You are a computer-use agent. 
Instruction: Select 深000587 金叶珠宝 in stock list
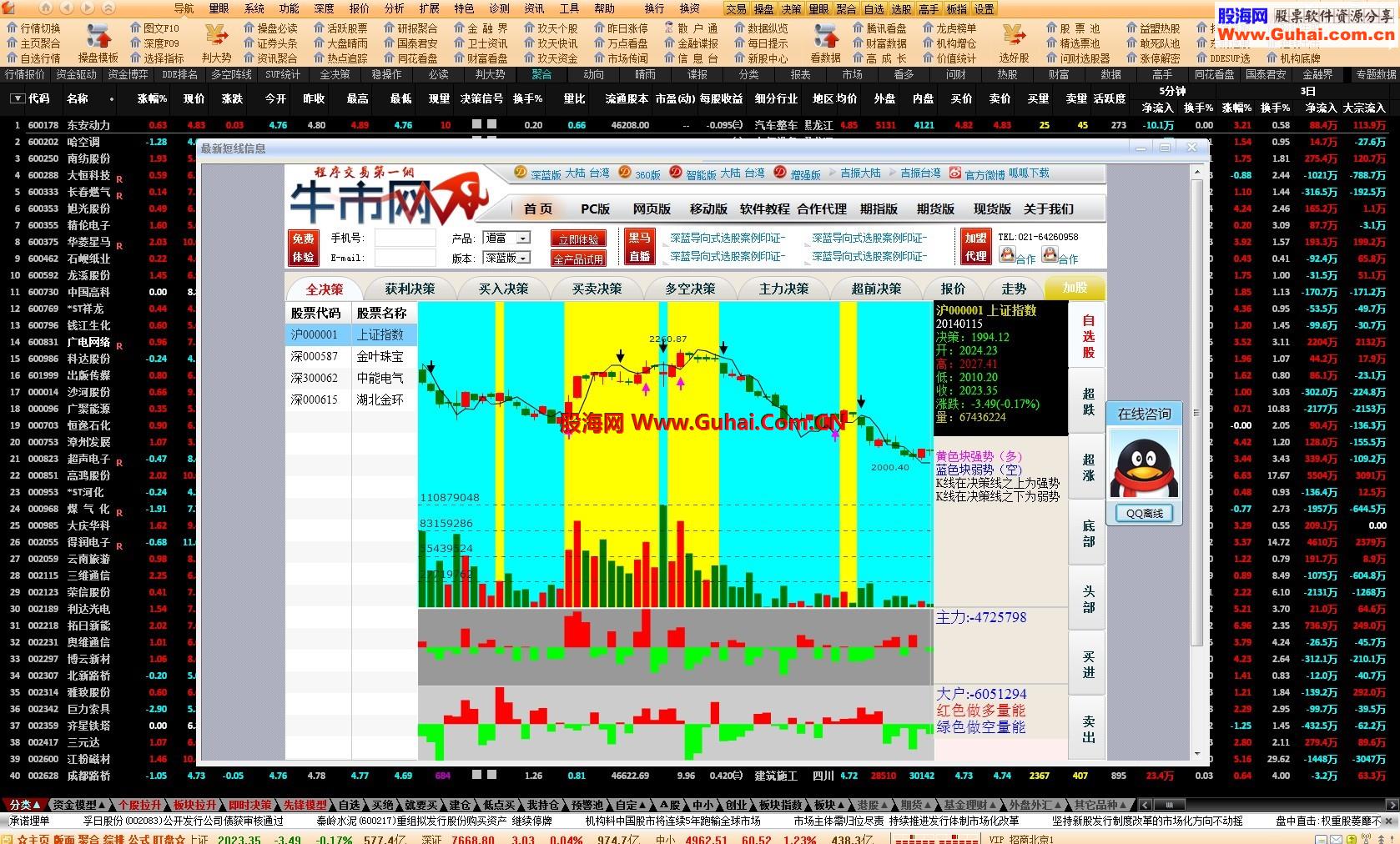point(351,356)
